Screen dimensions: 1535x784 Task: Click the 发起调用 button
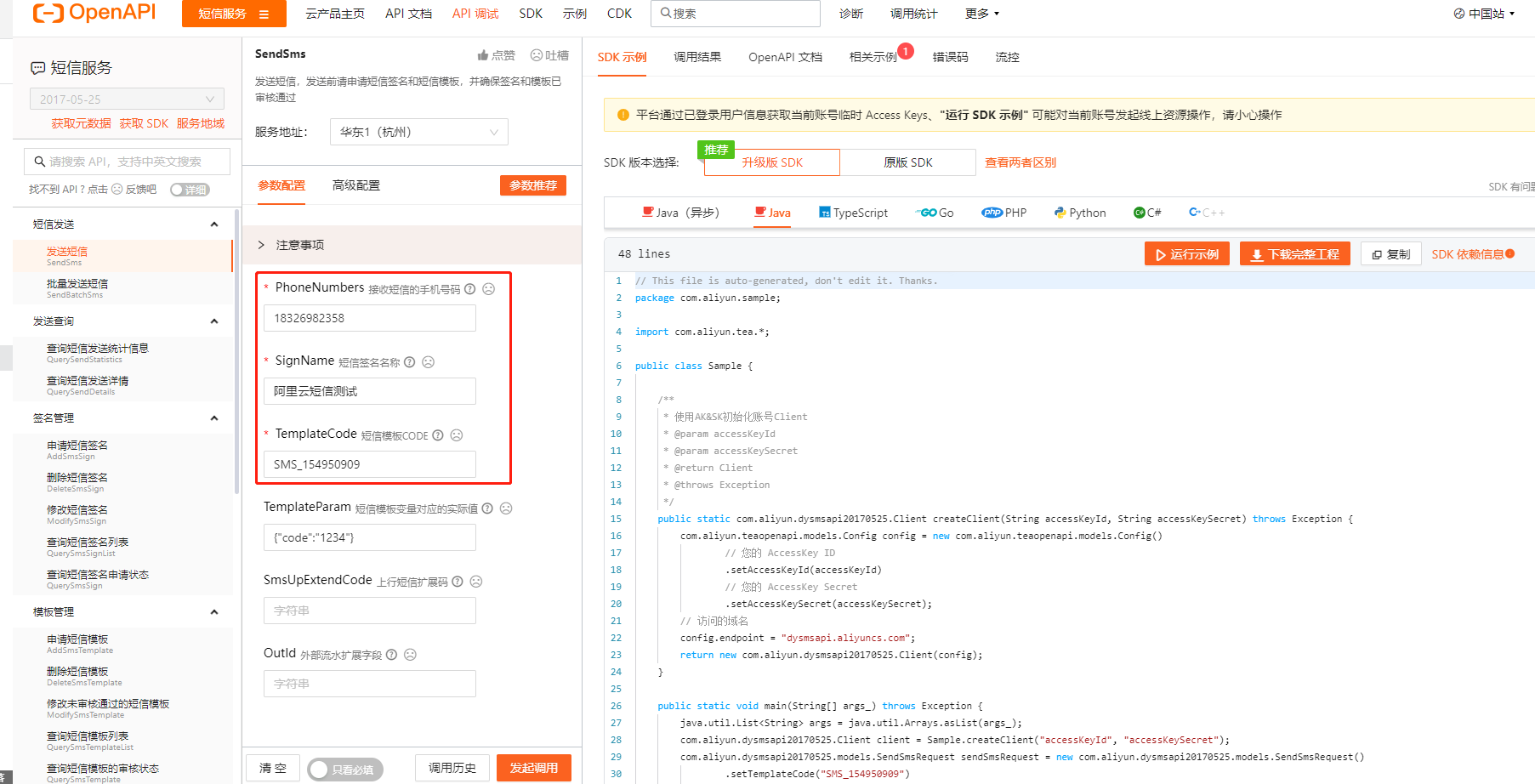tap(534, 768)
